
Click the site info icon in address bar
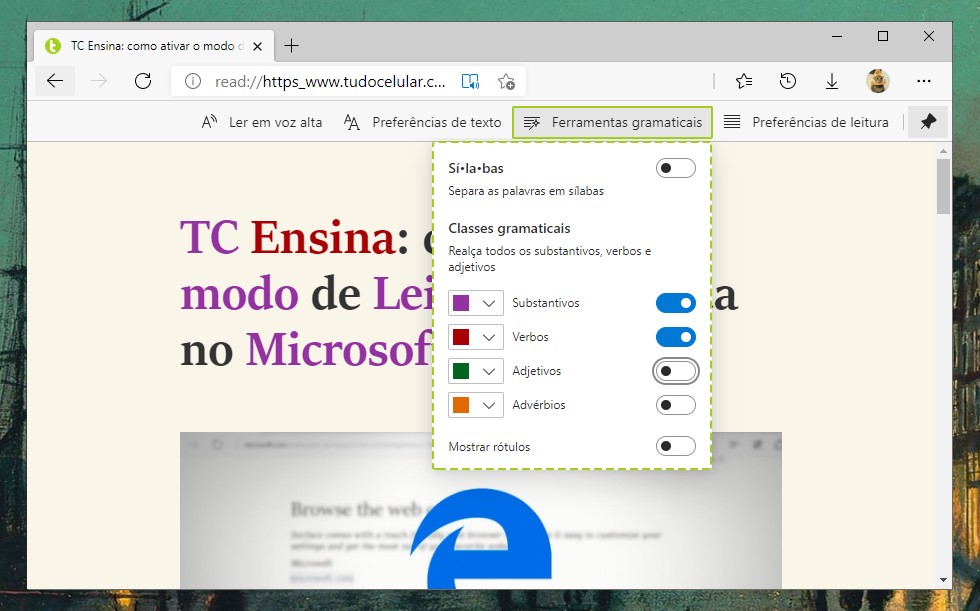192,81
